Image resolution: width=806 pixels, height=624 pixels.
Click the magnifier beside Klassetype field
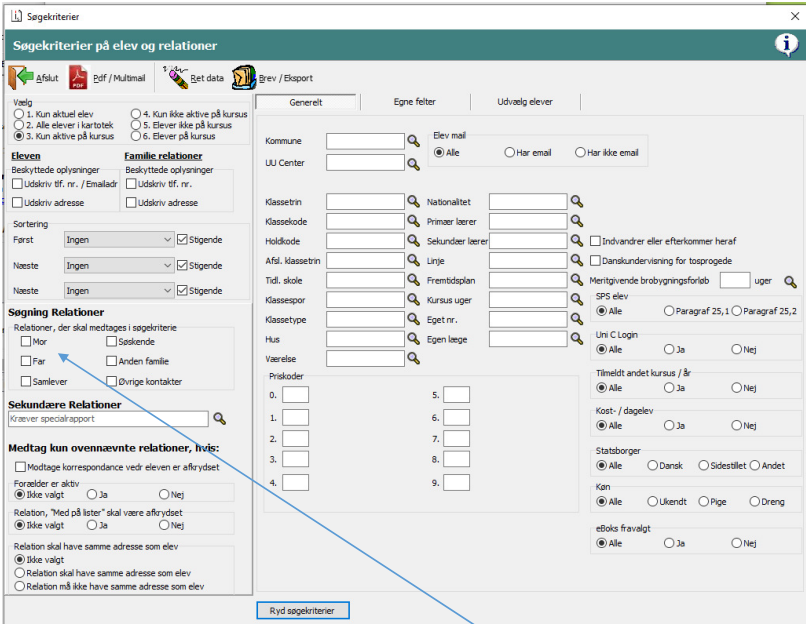click(x=414, y=319)
